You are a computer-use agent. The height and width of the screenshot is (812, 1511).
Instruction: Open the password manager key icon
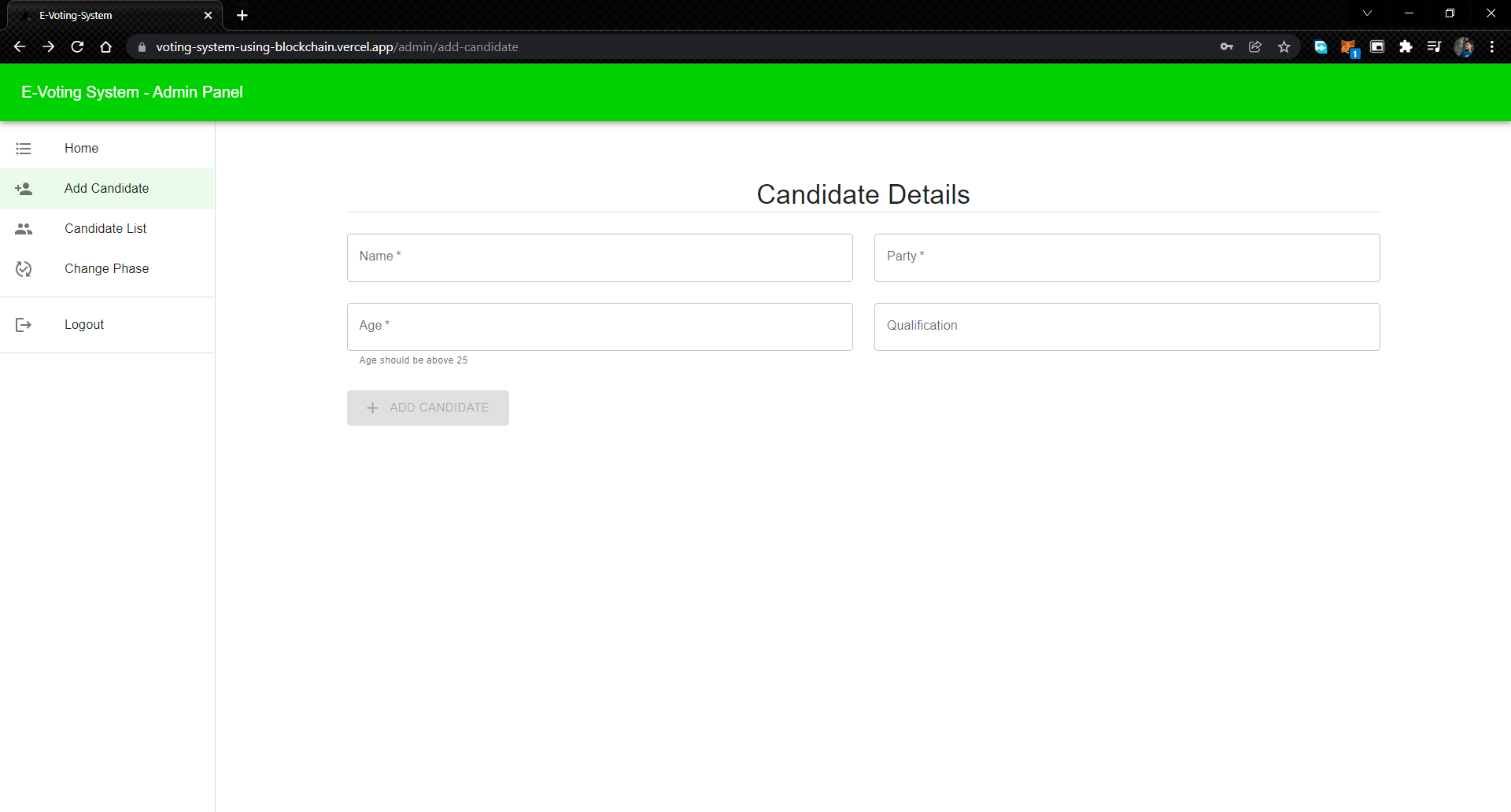click(1228, 46)
